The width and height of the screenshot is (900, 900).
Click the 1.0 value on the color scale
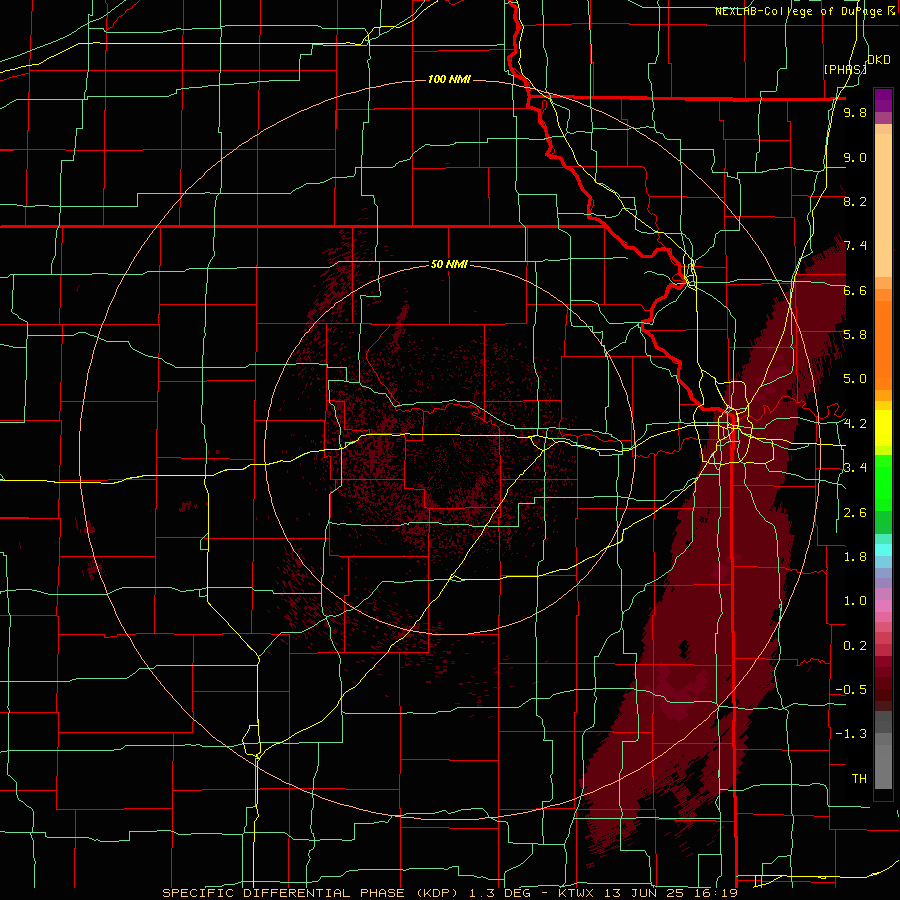[855, 601]
